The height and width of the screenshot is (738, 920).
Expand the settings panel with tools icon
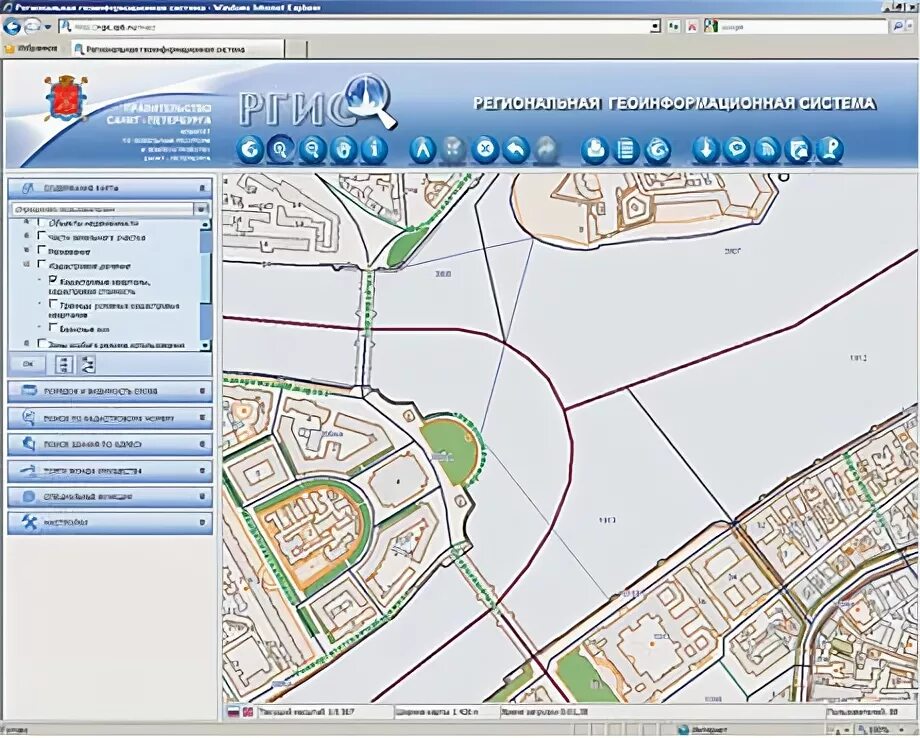pyautogui.click(x=110, y=523)
